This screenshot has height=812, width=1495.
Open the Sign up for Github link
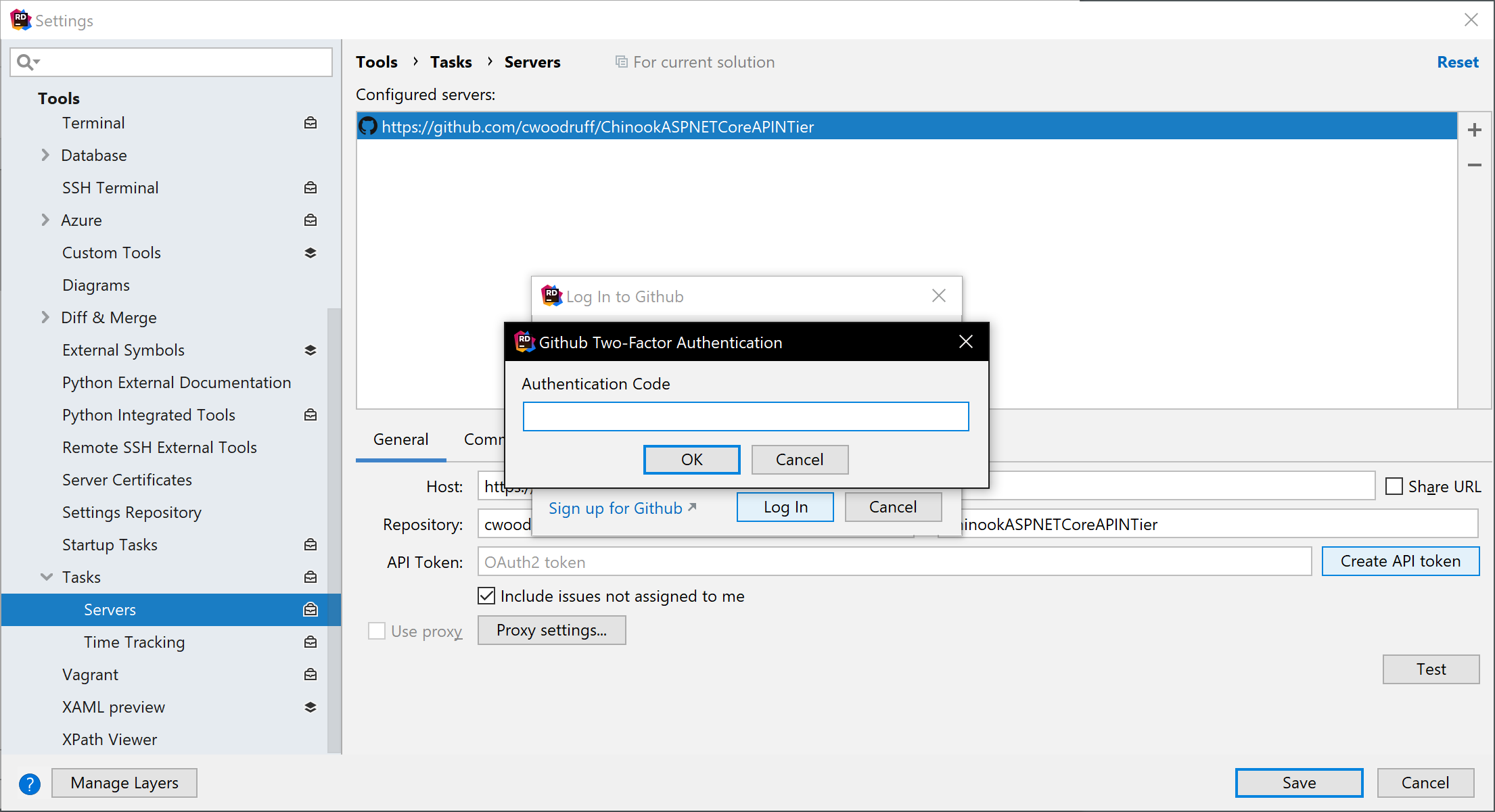pyautogui.click(x=622, y=508)
